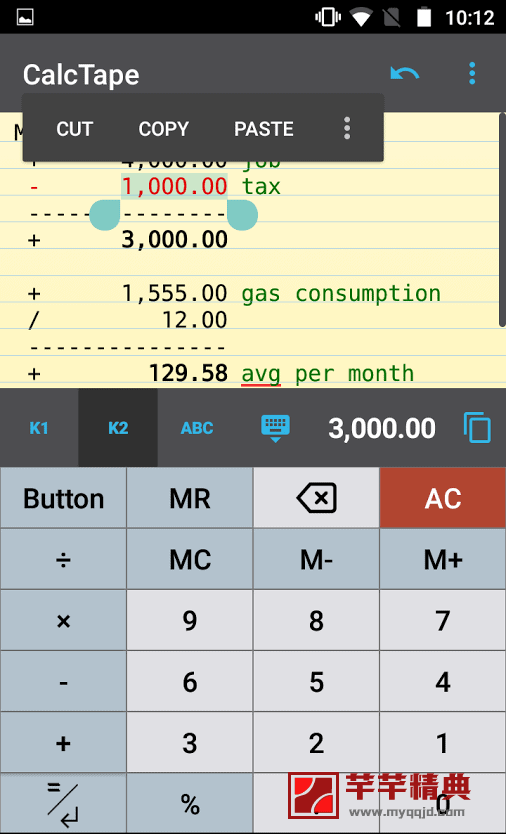Choose PASTE in the selection popup

[x=264, y=129]
